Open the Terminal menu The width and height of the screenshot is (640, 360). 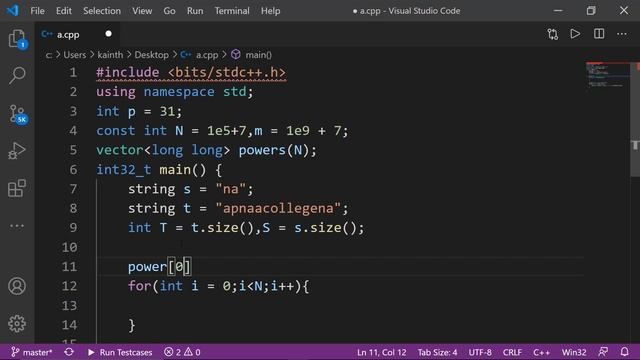[232, 11]
